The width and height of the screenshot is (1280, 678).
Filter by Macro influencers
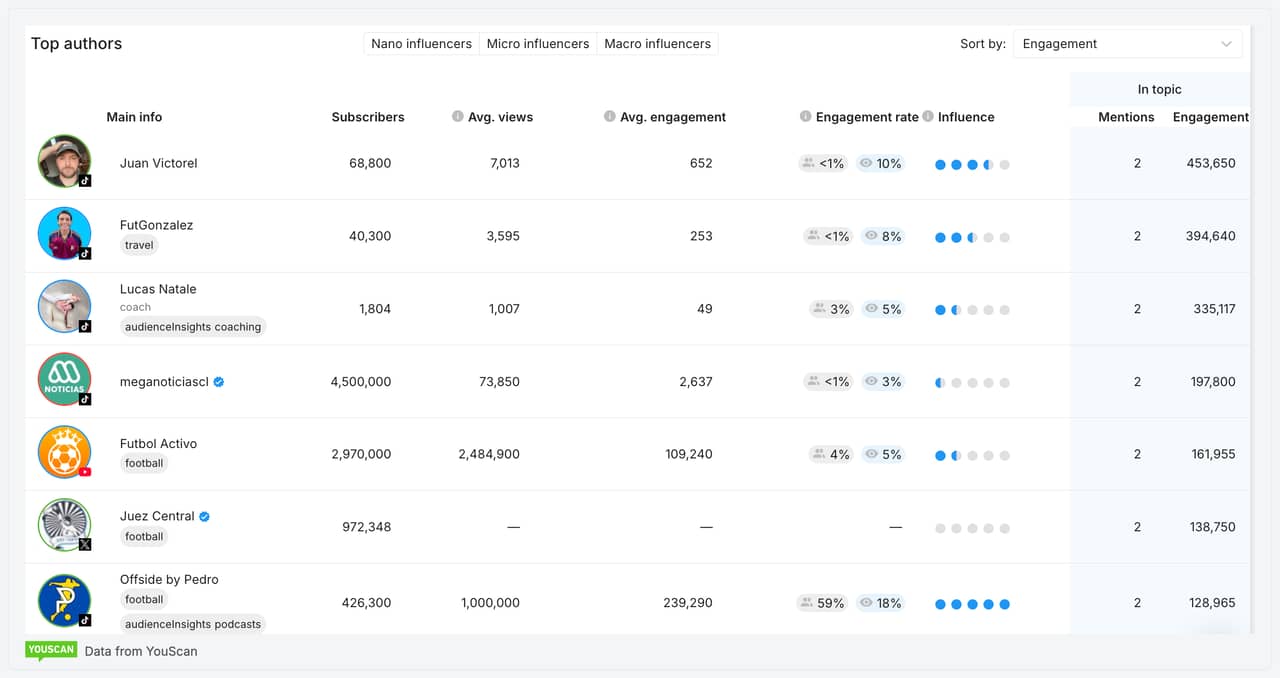tap(657, 44)
